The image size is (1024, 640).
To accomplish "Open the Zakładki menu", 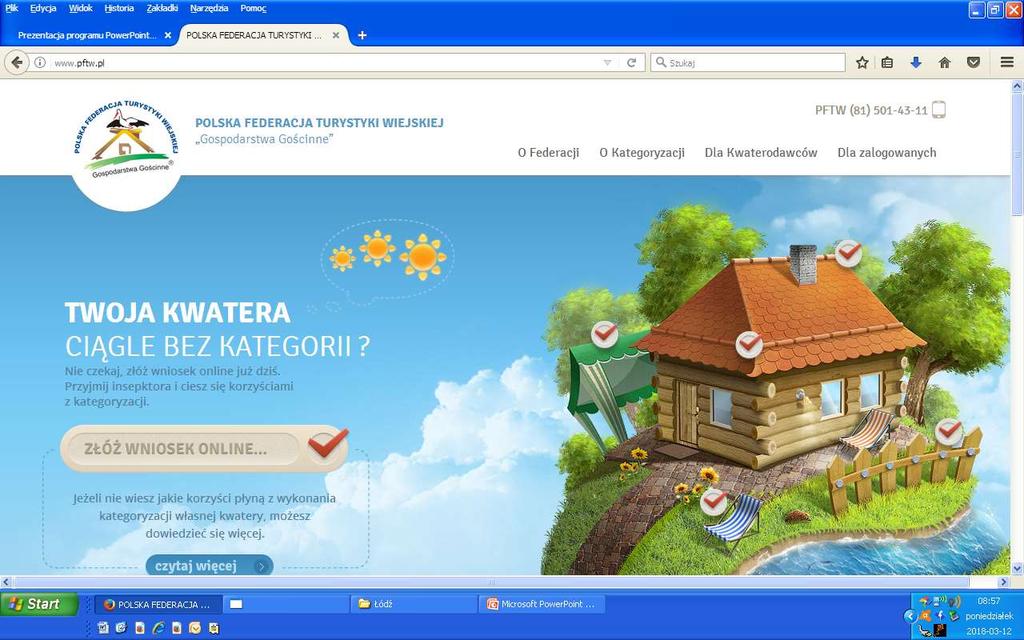I will point(162,8).
